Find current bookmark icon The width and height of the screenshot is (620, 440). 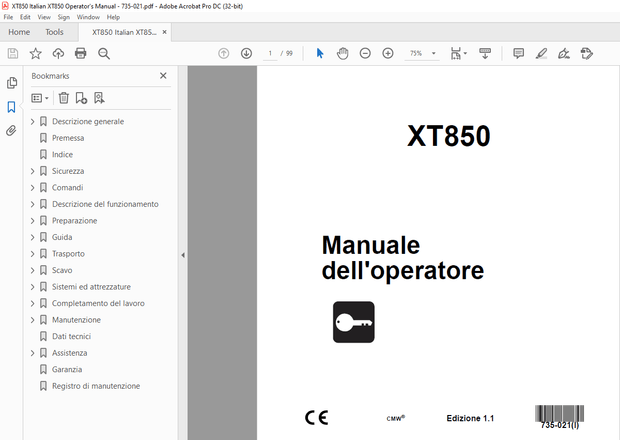point(99,98)
